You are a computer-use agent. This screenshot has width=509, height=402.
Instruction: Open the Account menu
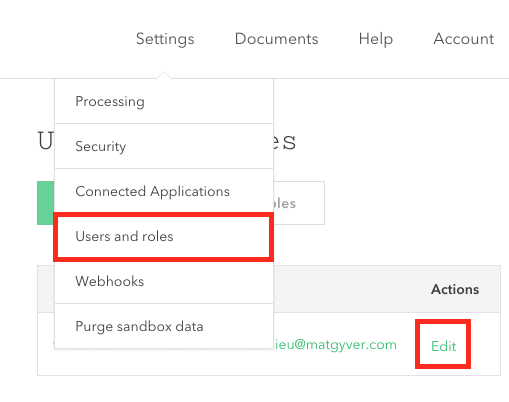coord(463,39)
